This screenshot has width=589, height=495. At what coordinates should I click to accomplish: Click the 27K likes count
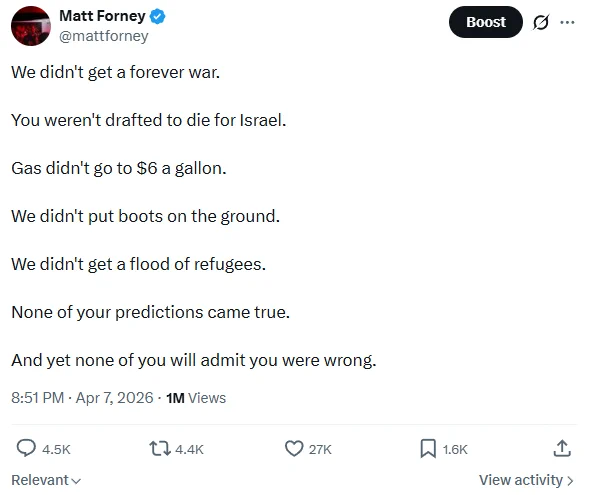click(x=320, y=450)
